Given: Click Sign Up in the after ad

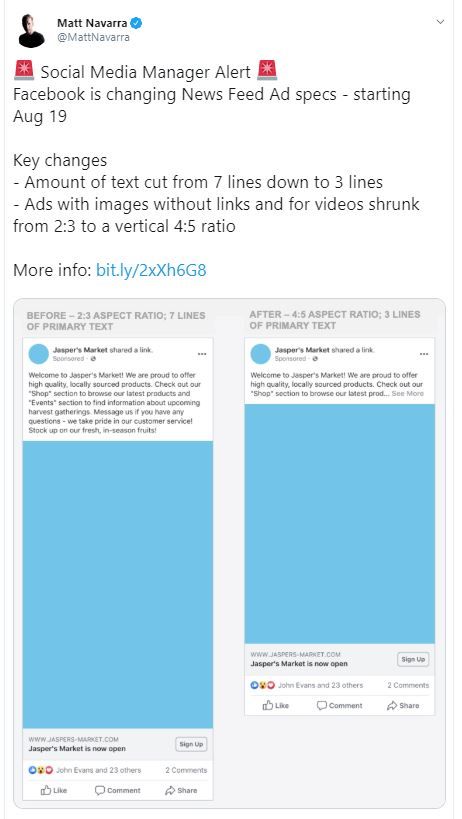Looking at the screenshot, I should tap(413, 659).
